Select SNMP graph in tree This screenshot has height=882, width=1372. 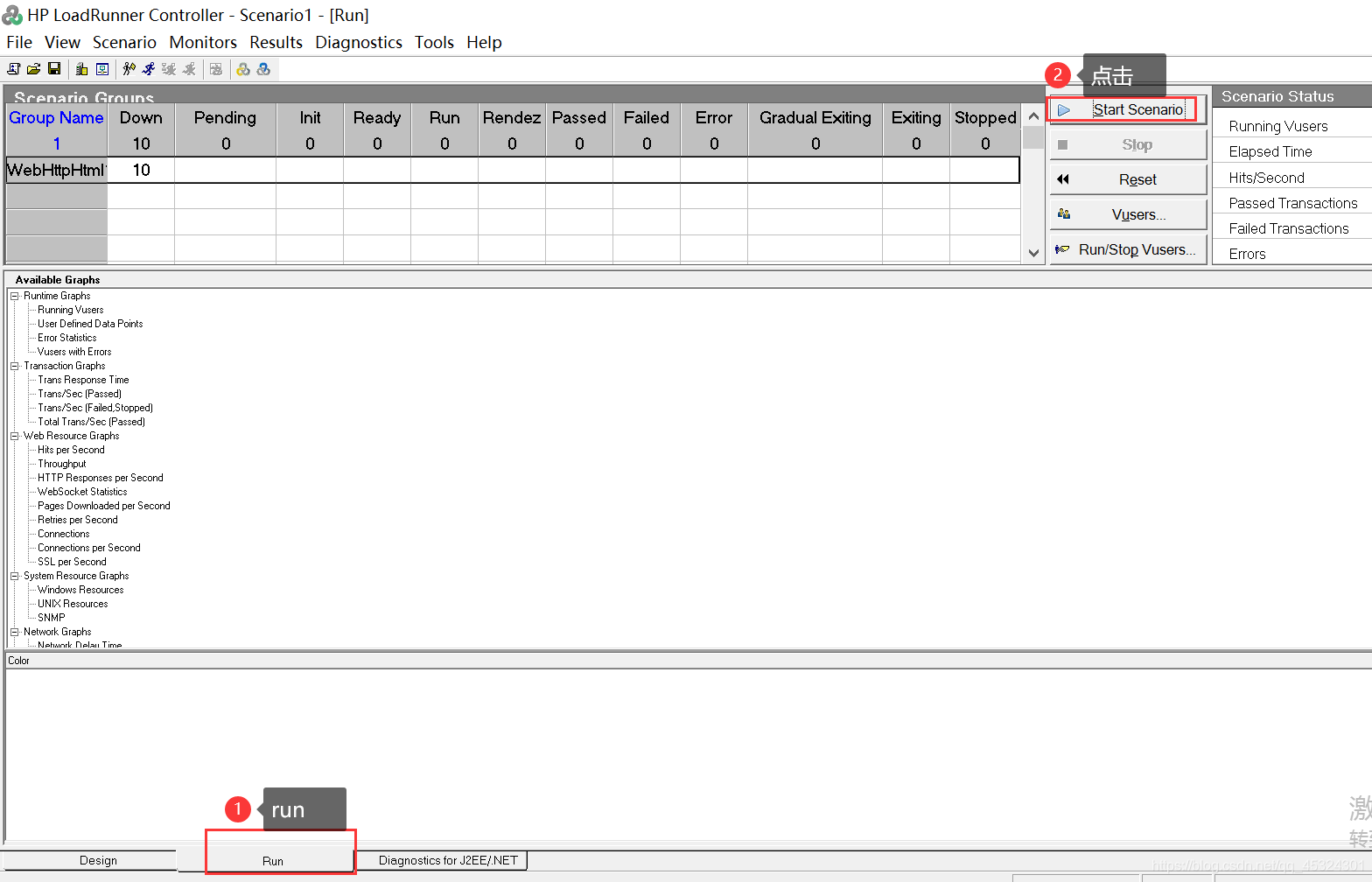coord(52,618)
